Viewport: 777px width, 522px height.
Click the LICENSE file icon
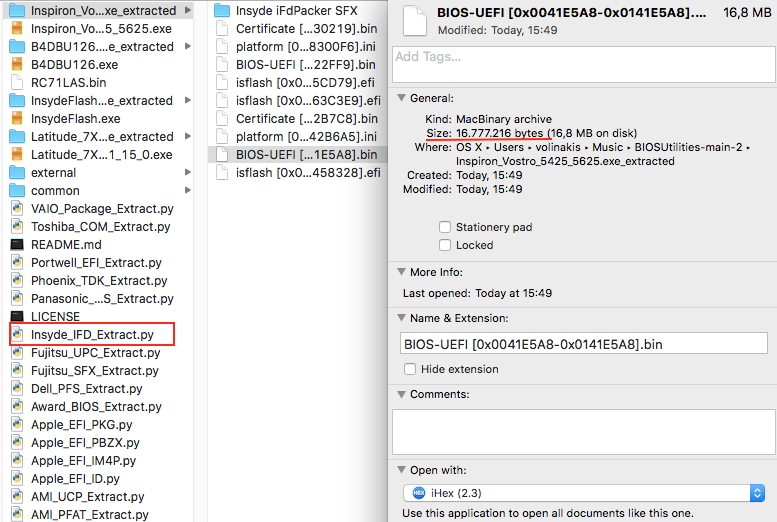coord(17,316)
